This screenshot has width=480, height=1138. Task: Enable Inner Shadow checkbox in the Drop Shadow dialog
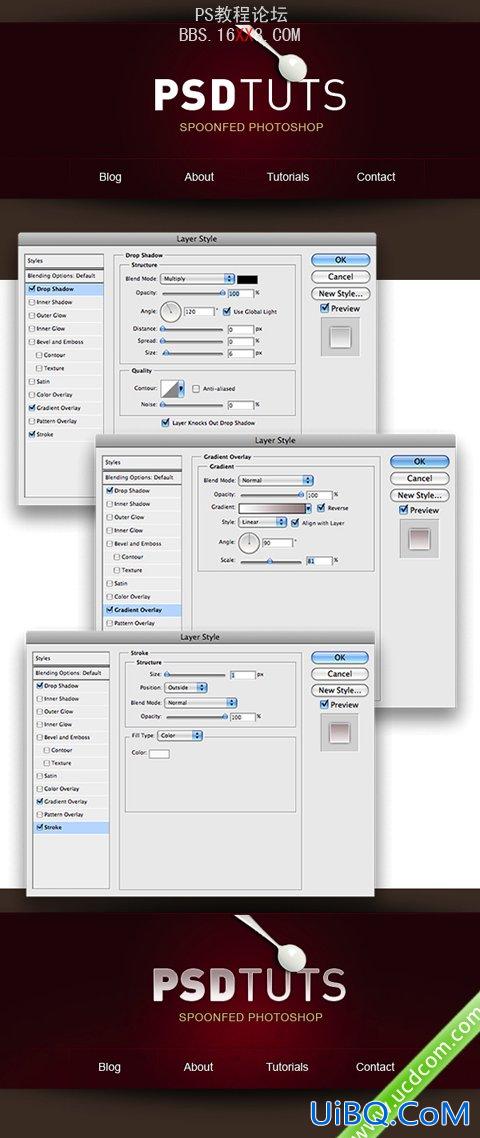click(x=31, y=302)
